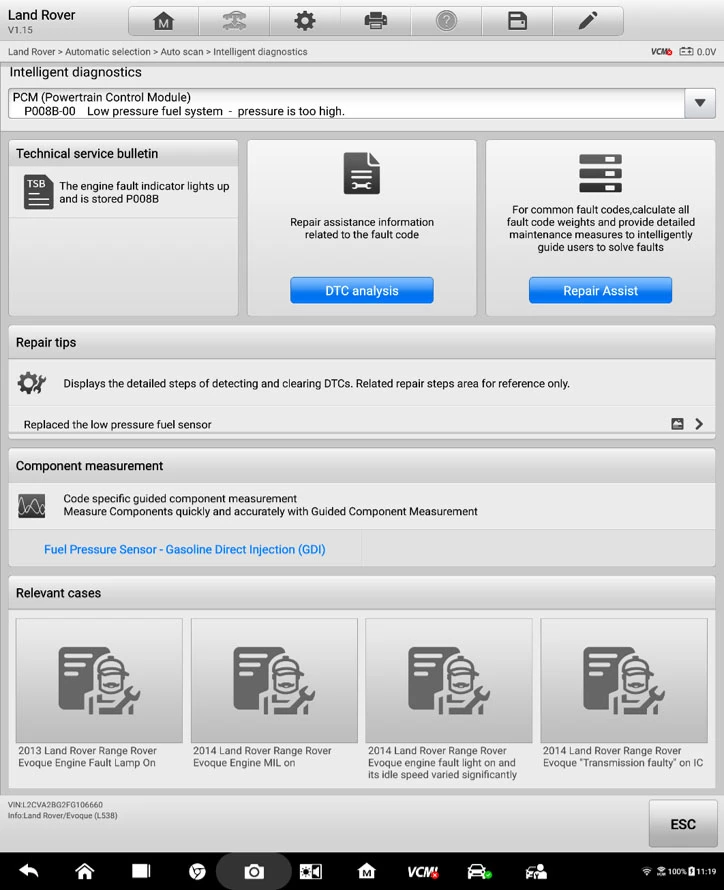Open MaxiSys home in bottom bar
This screenshot has width=724, height=890.
coord(367,871)
